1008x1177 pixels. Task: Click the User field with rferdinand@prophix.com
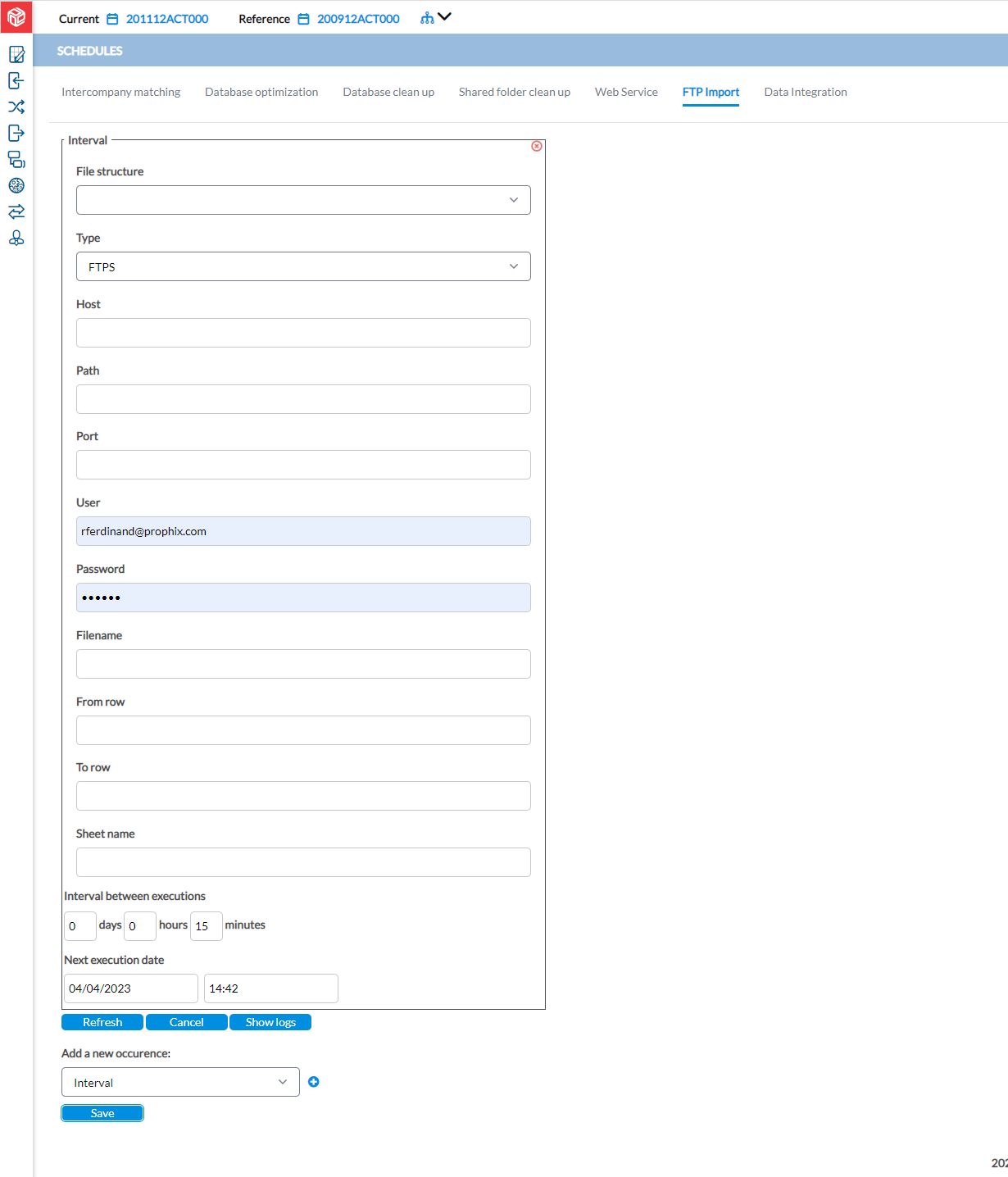coord(303,531)
